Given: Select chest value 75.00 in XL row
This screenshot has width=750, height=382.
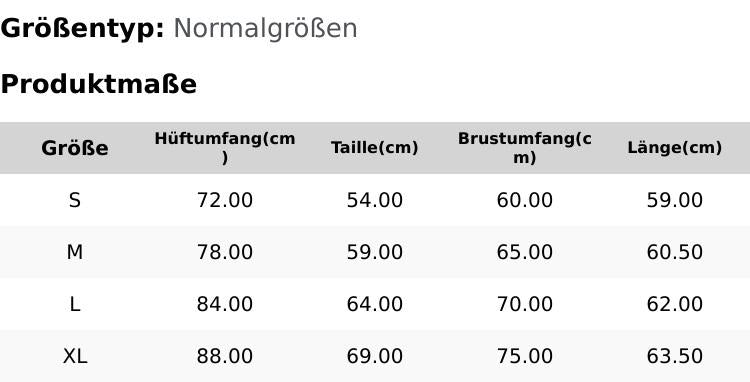Looking at the screenshot, I should tap(525, 356).
